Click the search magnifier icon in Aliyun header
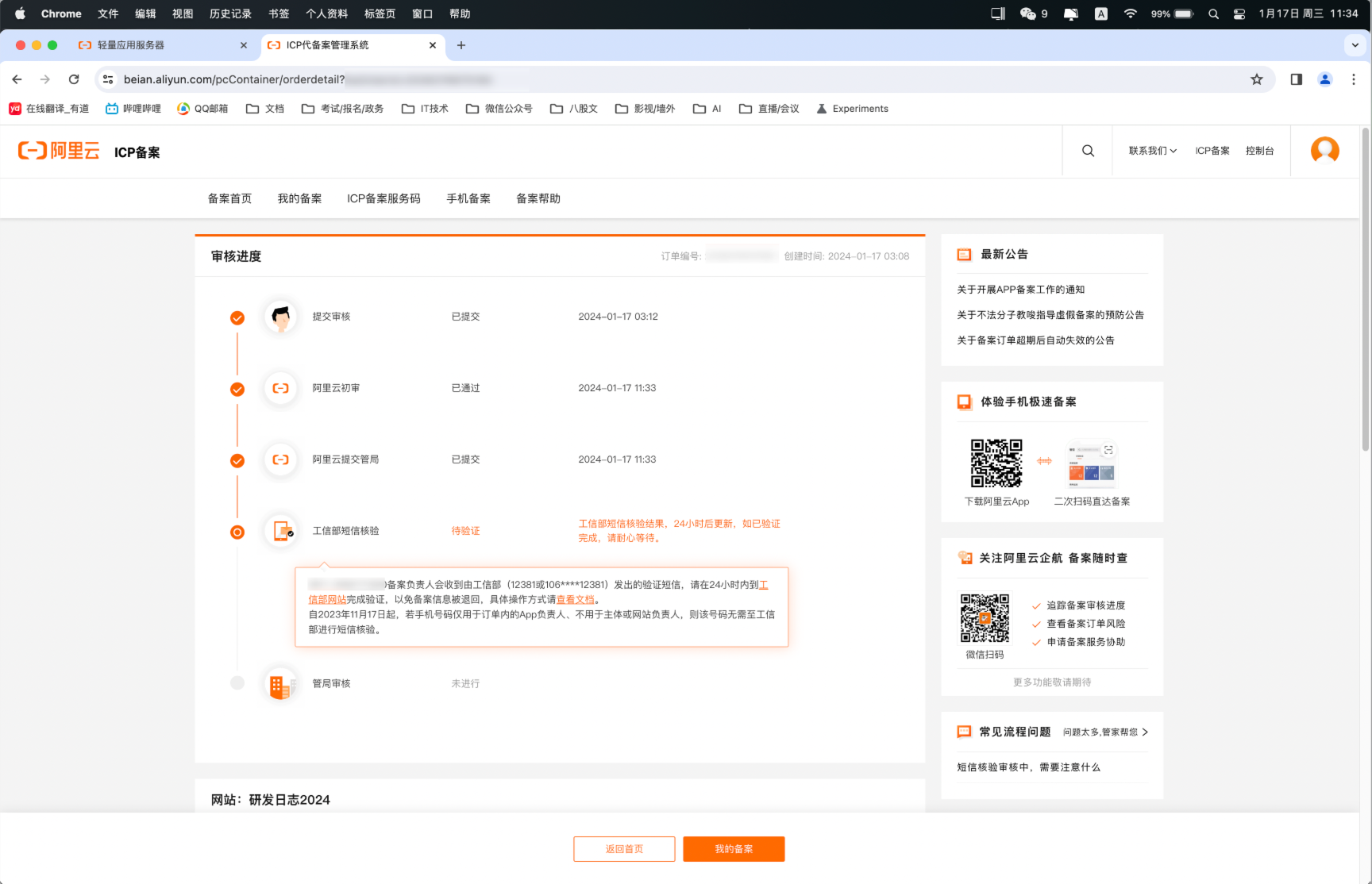The height and width of the screenshot is (884, 1372). pyautogui.click(x=1088, y=151)
